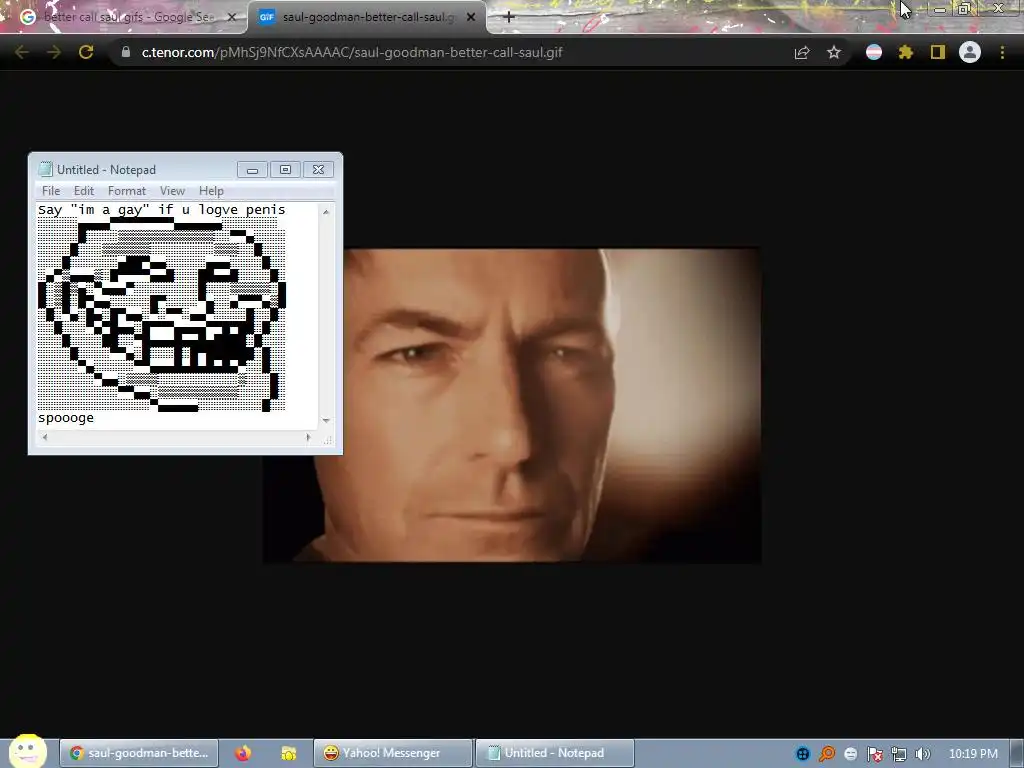
Task: Open network connection tray icon
Action: tap(899, 754)
